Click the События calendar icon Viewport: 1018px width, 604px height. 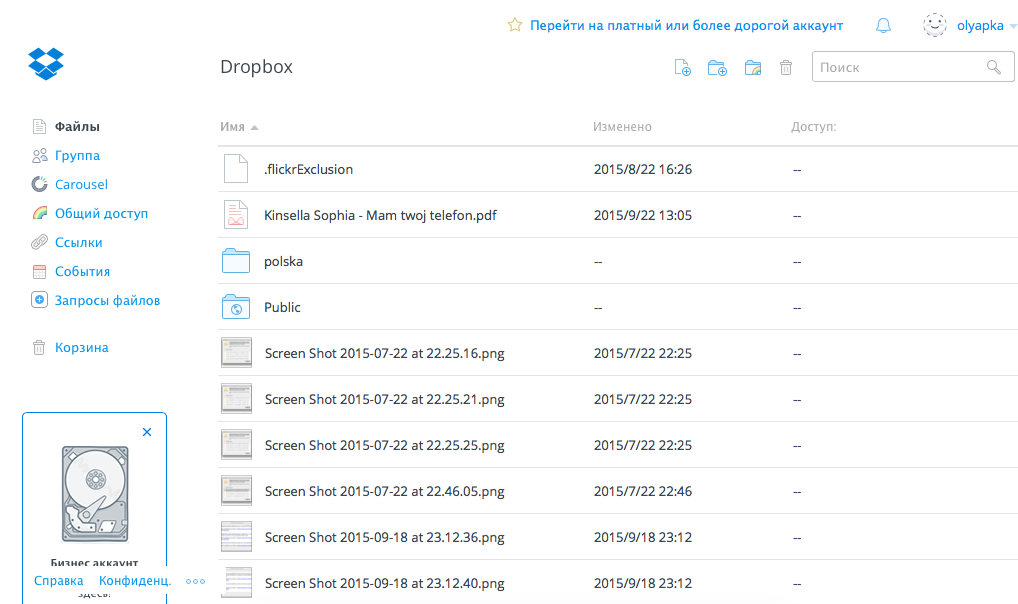[40, 271]
